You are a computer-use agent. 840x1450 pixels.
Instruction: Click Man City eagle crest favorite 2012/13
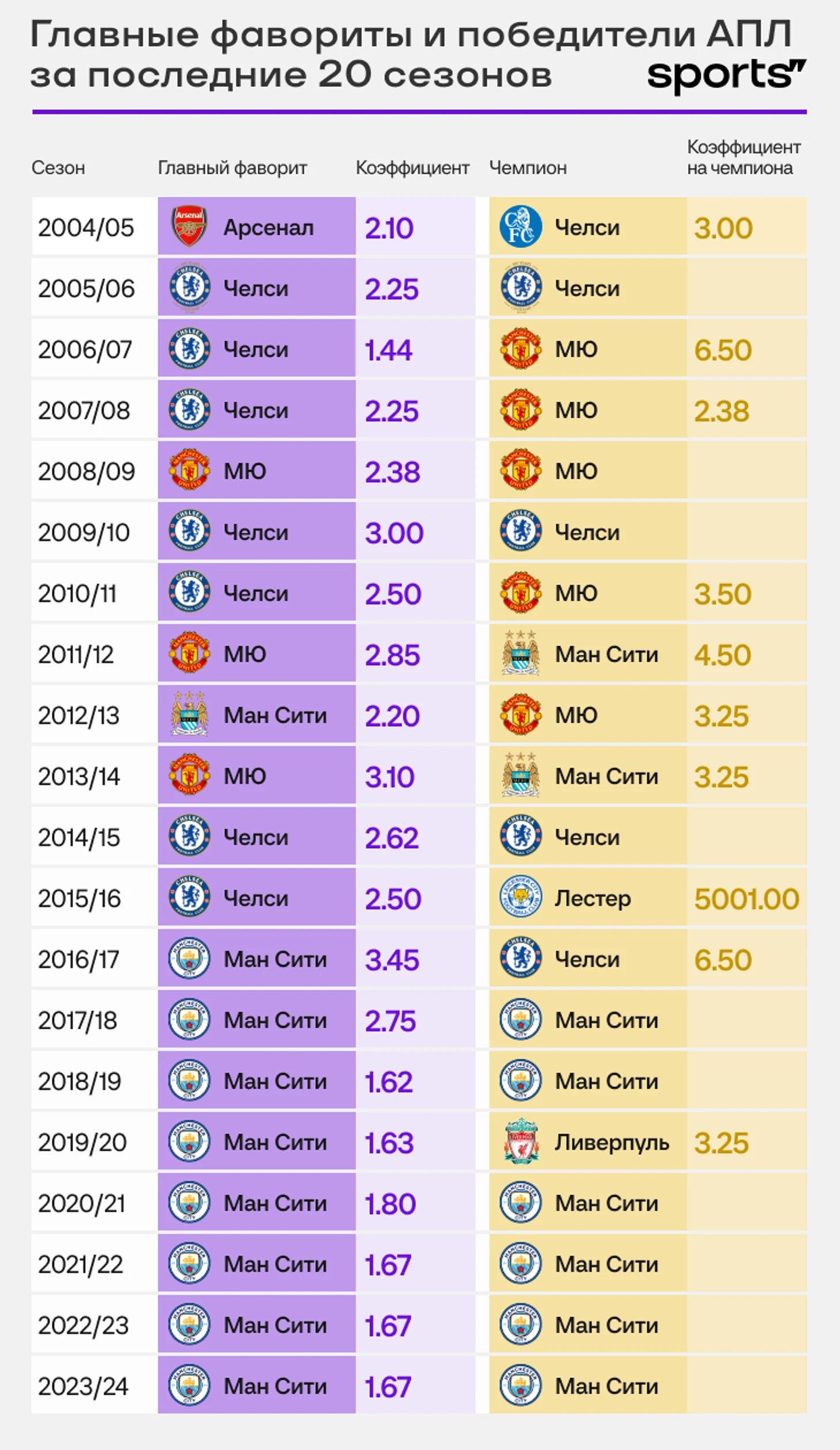tap(189, 714)
